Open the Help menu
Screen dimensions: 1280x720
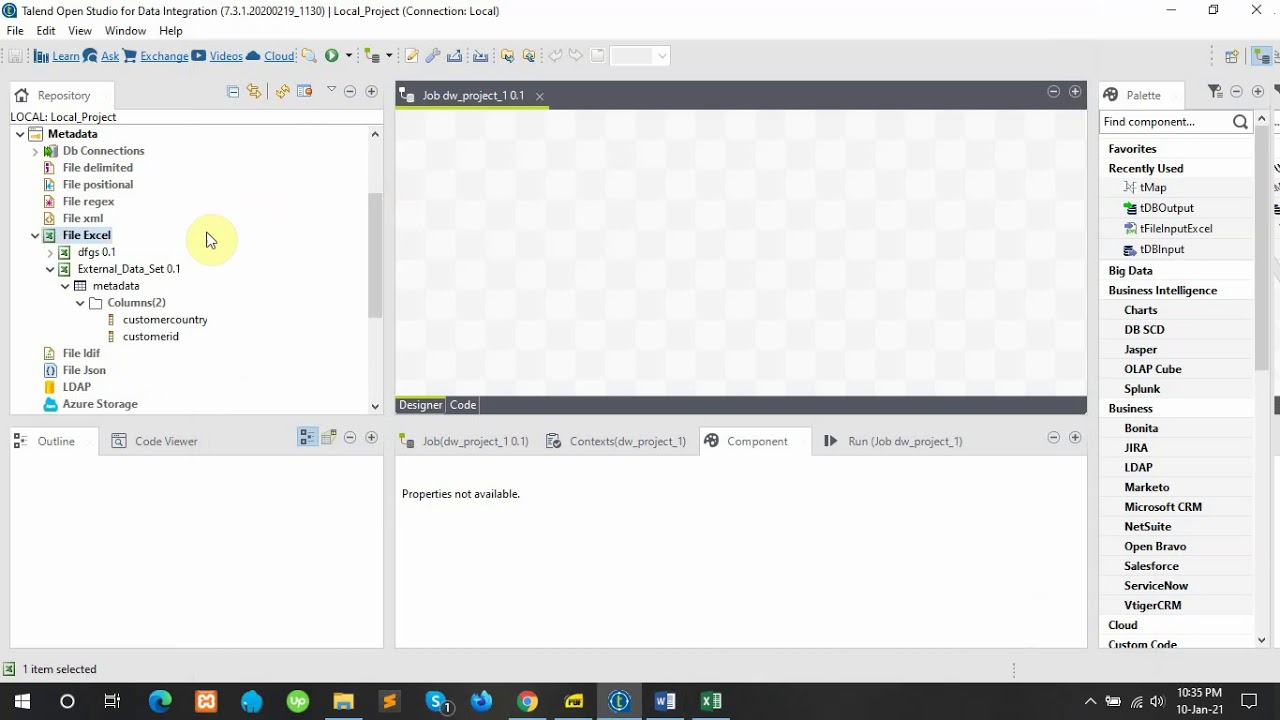(x=171, y=31)
